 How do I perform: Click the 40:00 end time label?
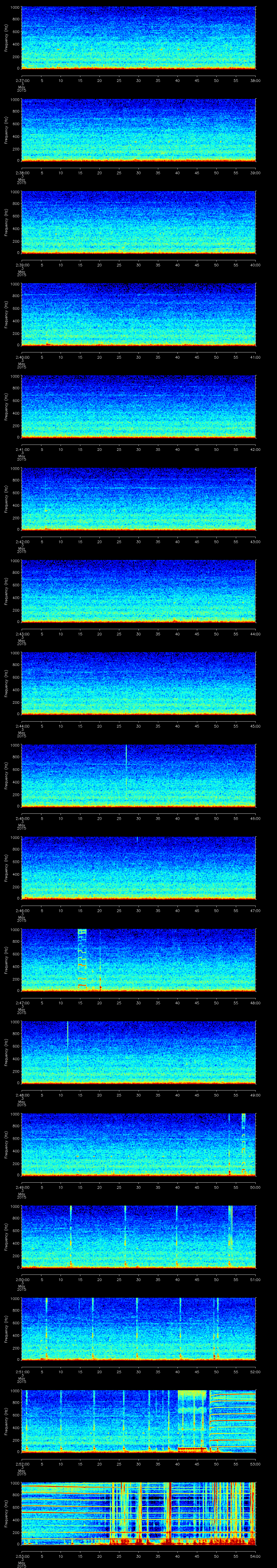click(255, 265)
